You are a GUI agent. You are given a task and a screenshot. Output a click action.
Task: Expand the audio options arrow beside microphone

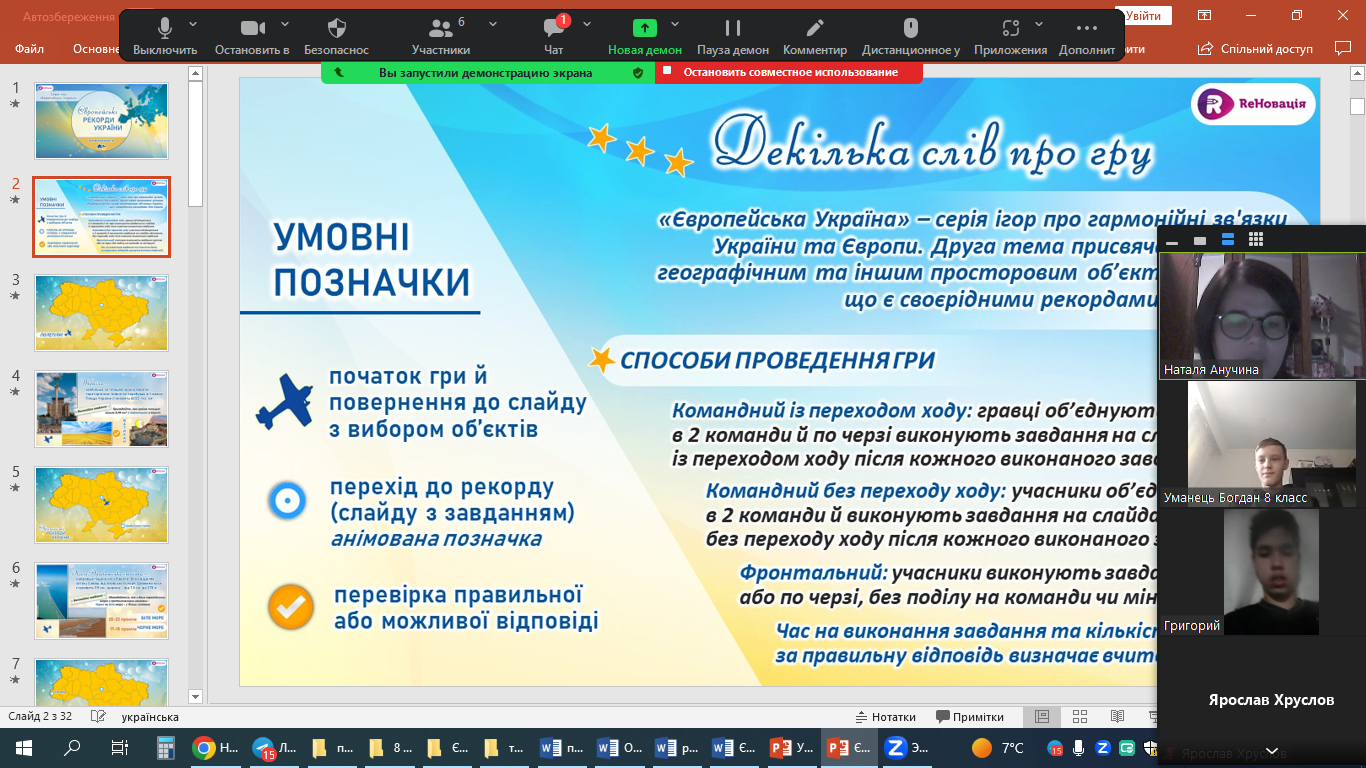coord(193,24)
